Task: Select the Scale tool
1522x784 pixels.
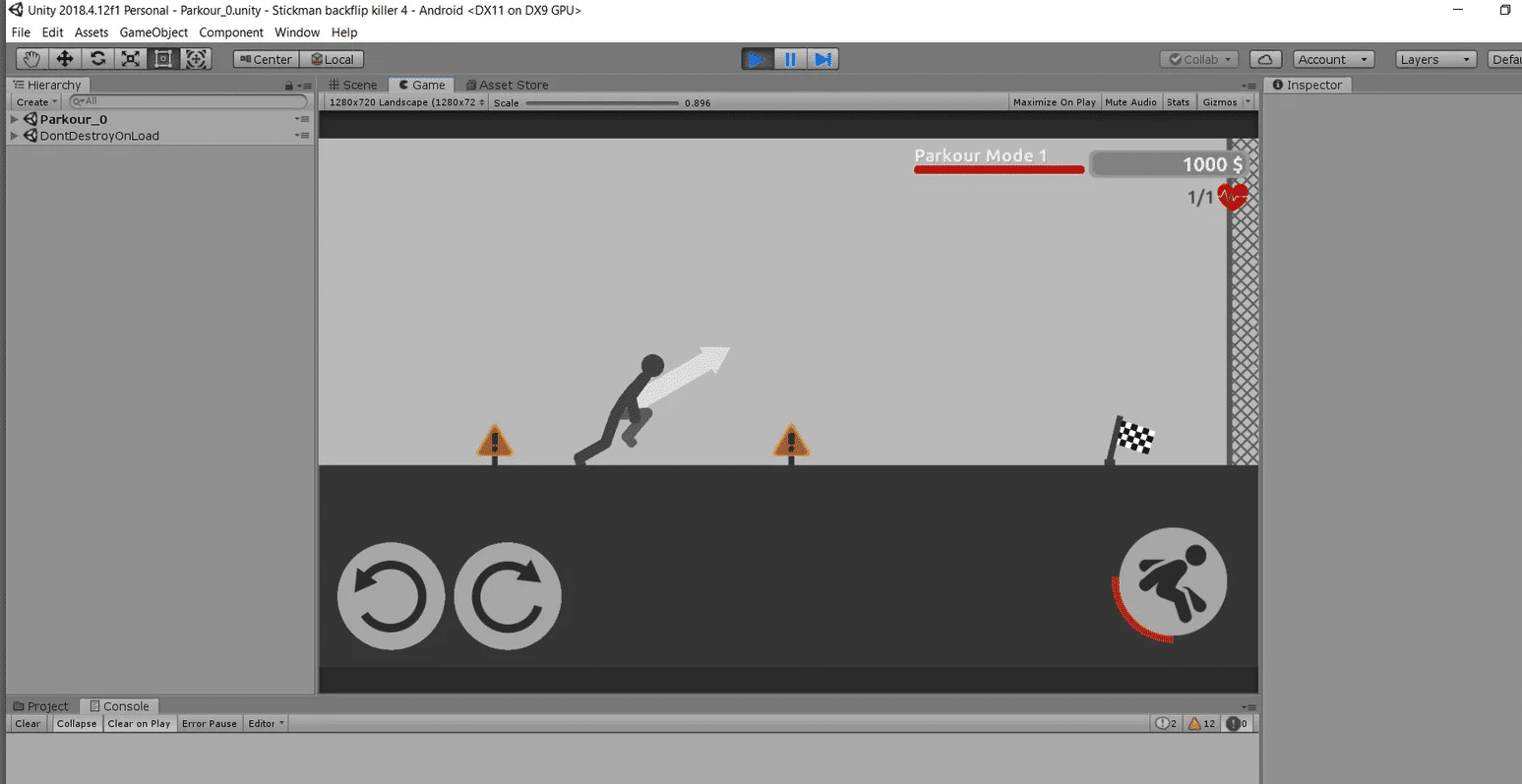Action: point(130,58)
